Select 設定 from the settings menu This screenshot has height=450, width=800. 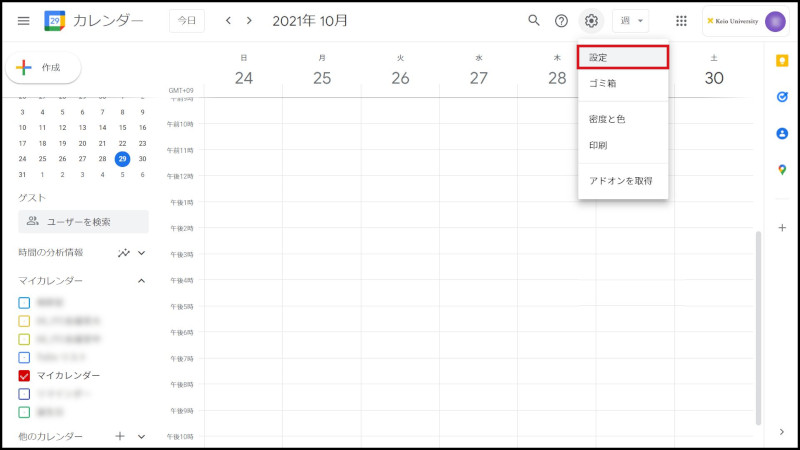622,57
